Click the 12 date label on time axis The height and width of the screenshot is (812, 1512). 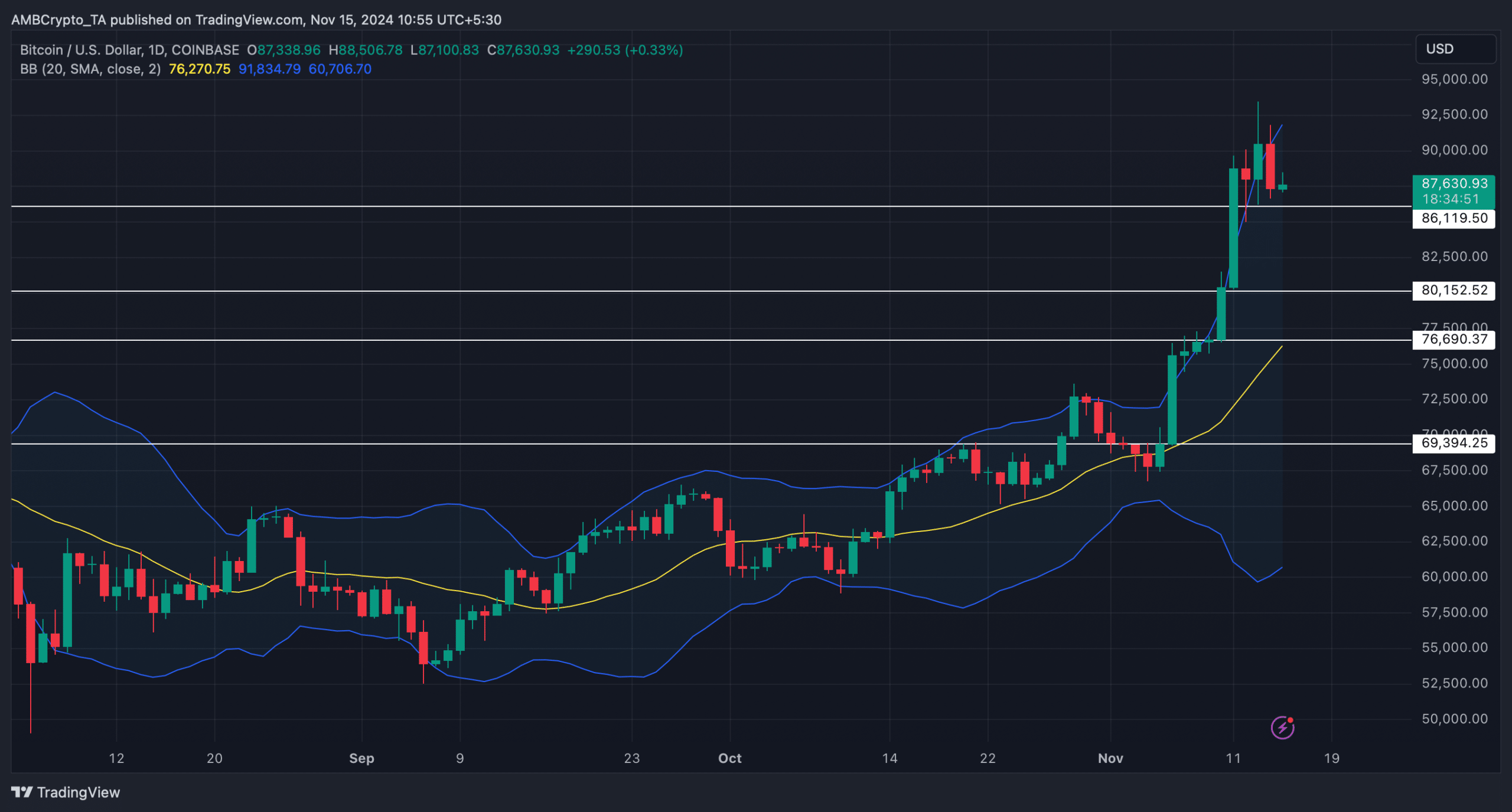(116, 759)
